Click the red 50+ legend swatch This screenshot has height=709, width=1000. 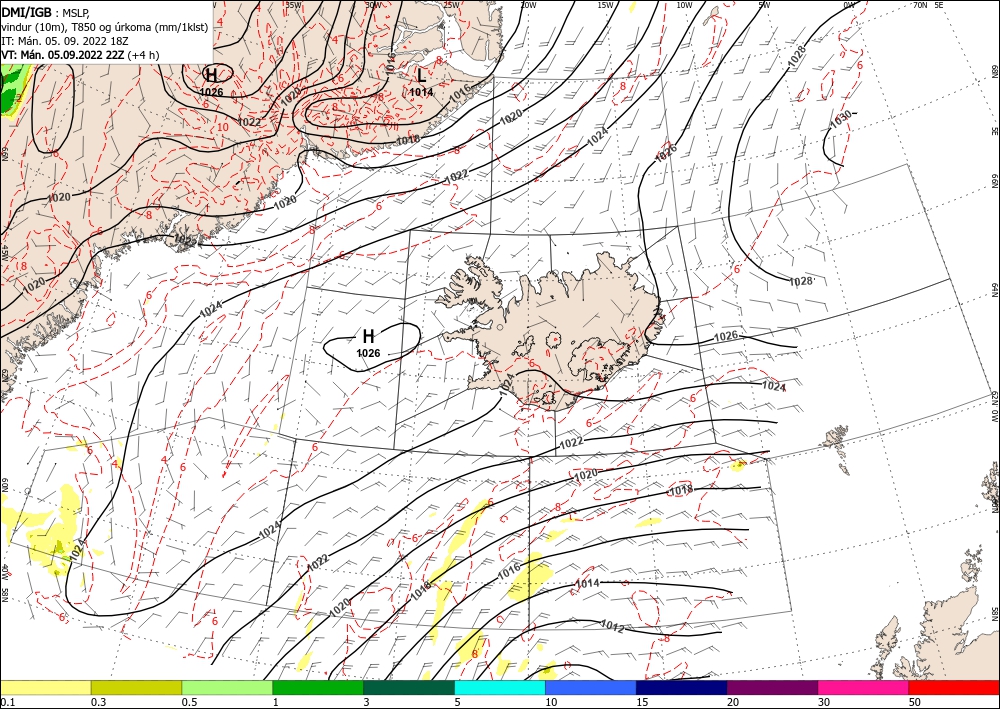tap(954, 687)
